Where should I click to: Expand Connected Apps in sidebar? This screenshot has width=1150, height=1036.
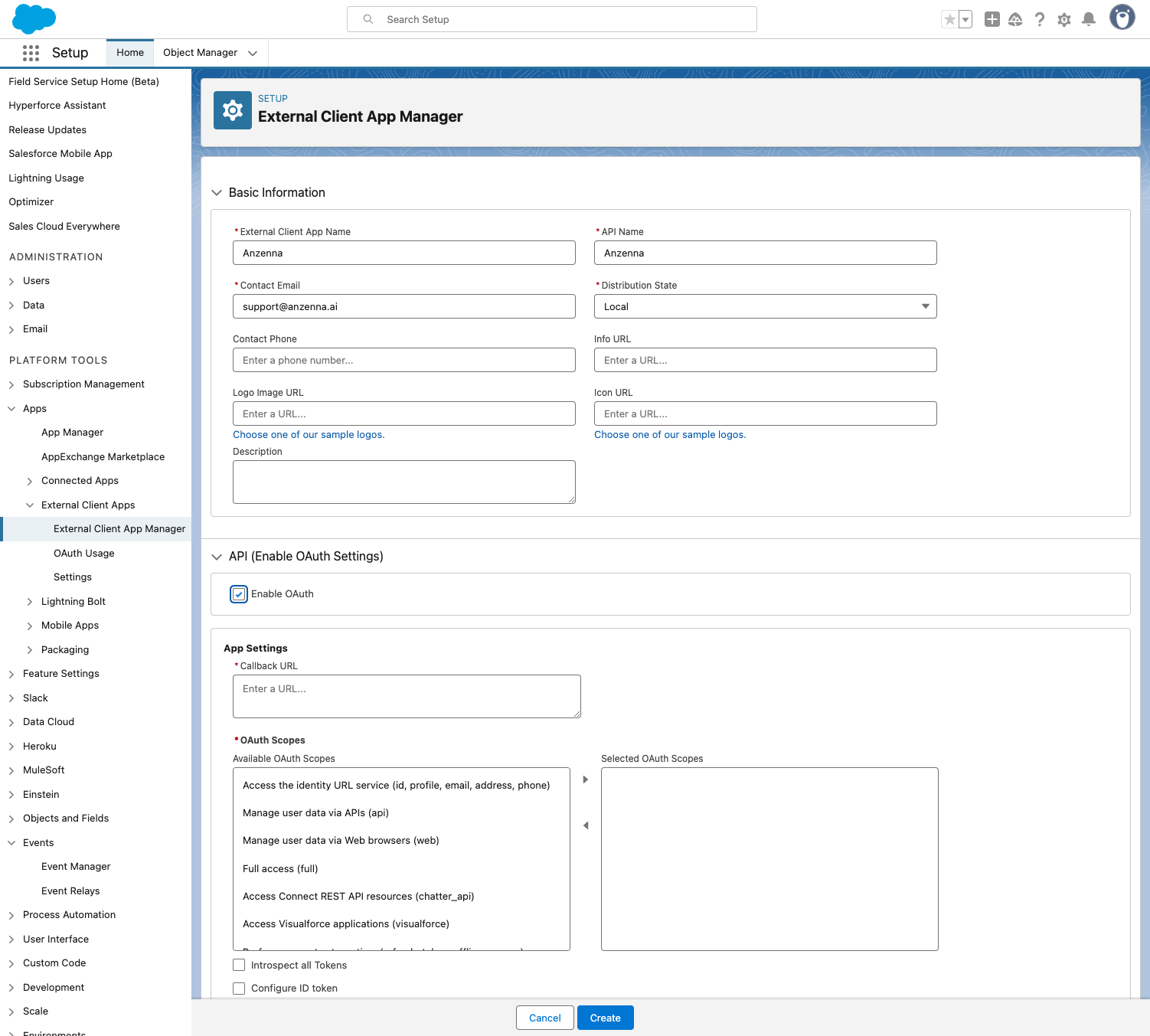pos(30,481)
